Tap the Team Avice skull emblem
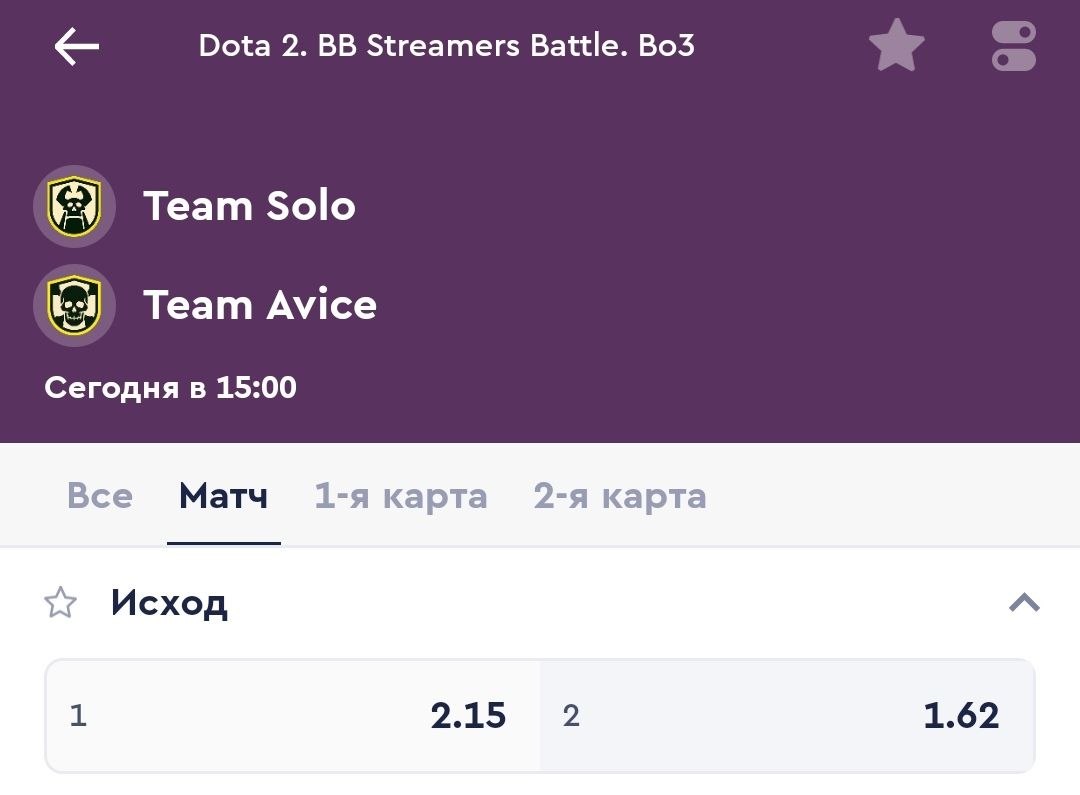Screen dimensions: 1080x795 click(x=74, y=305)
